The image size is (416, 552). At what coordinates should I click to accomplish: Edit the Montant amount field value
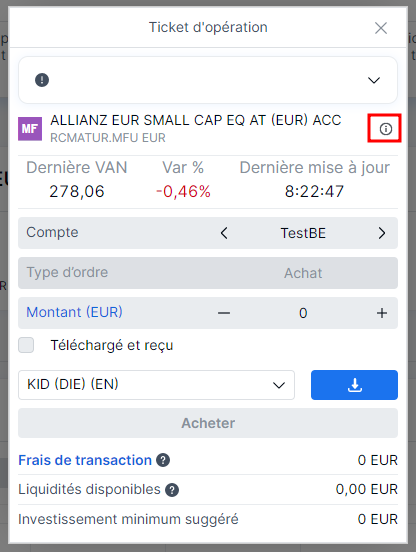pos(303,313)
